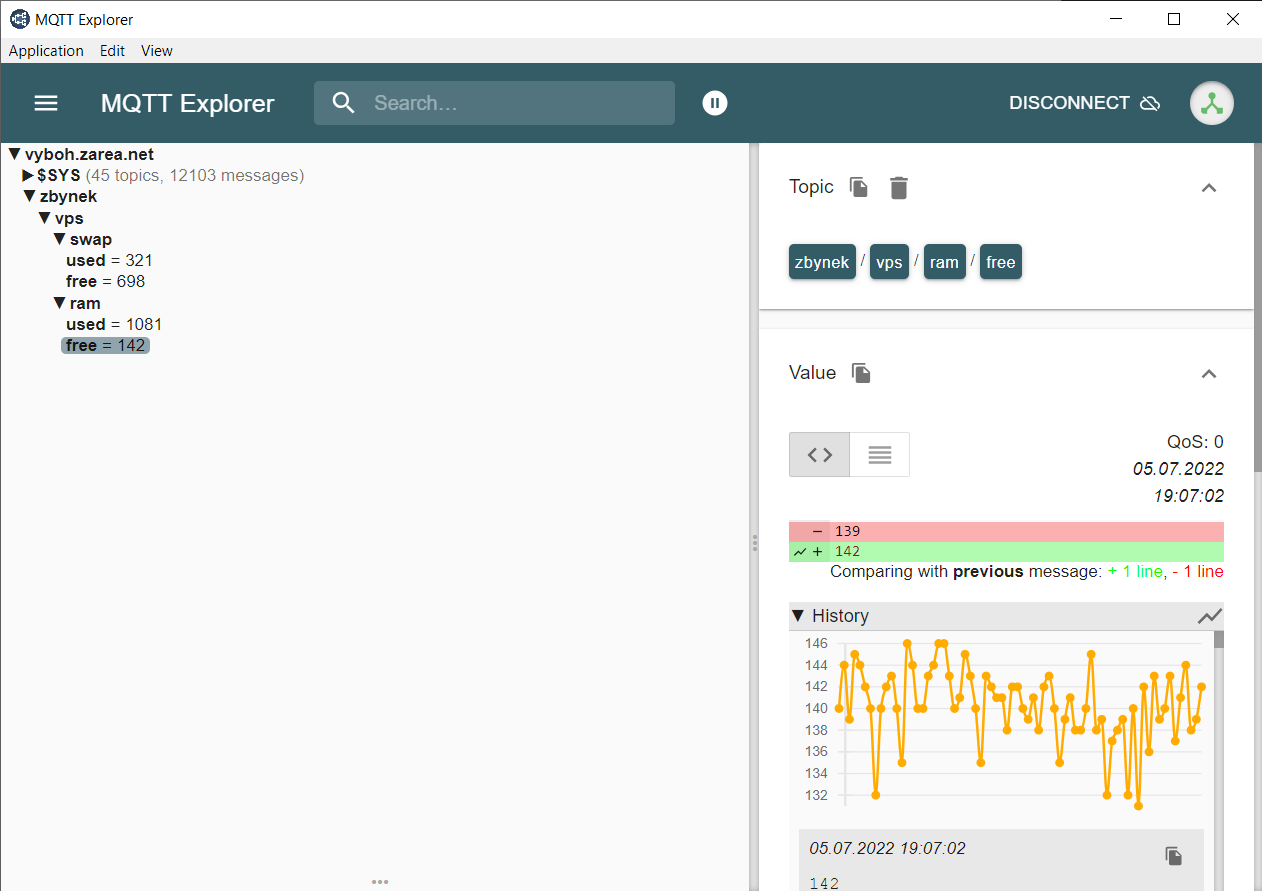Screen dimensions: 1262x891
Task: Collapse the vyboh.zarea.net root node
Action: [x=15, y=154]
